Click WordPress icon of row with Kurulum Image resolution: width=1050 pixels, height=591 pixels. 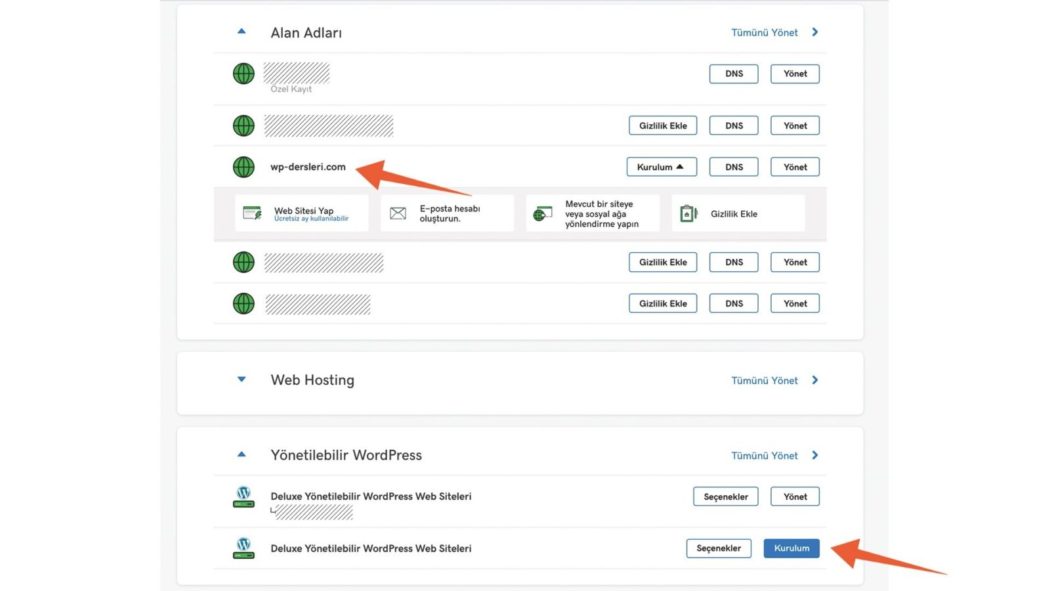[244, 548]
